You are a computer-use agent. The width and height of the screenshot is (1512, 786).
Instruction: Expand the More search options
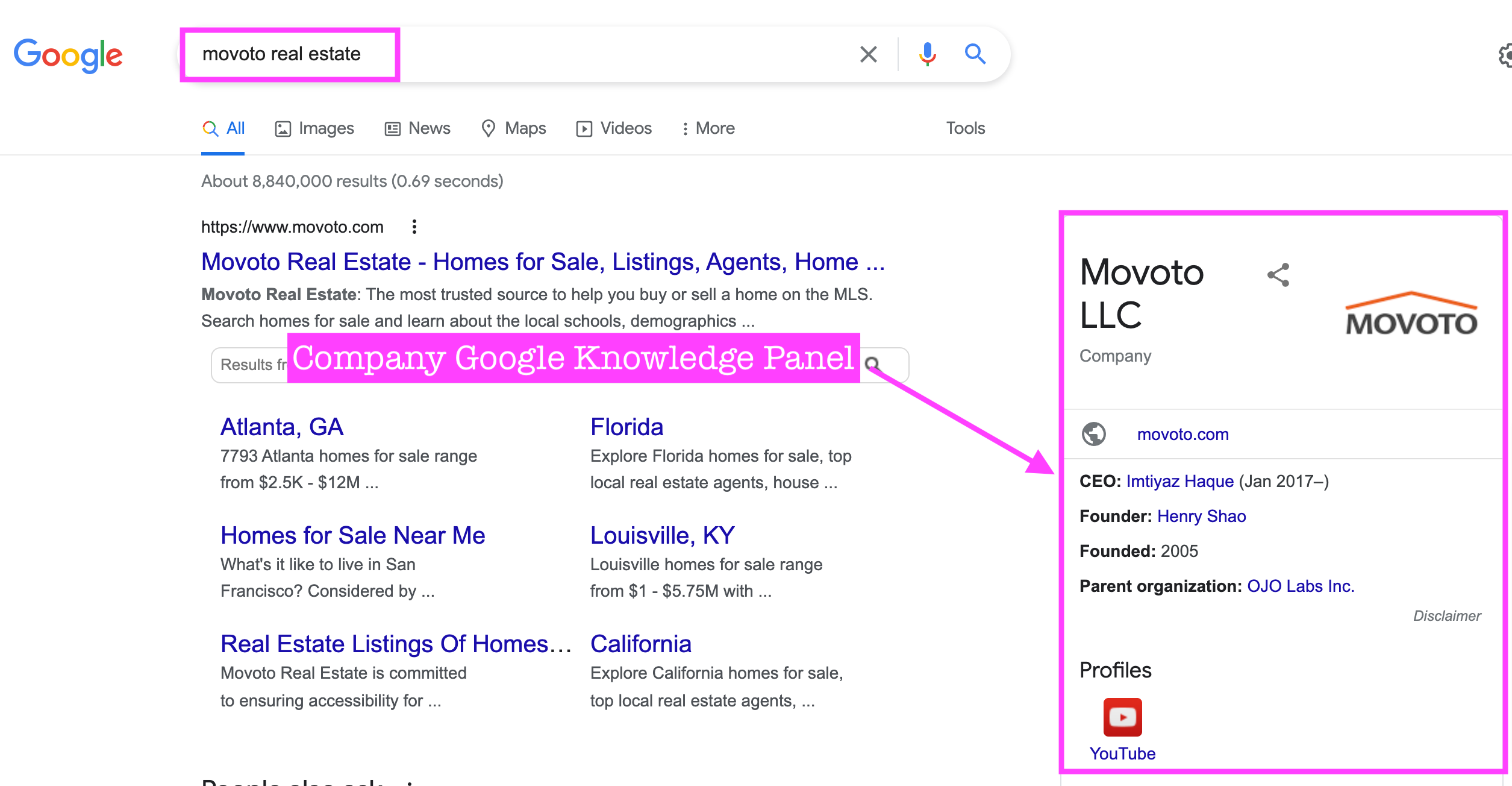708,128
